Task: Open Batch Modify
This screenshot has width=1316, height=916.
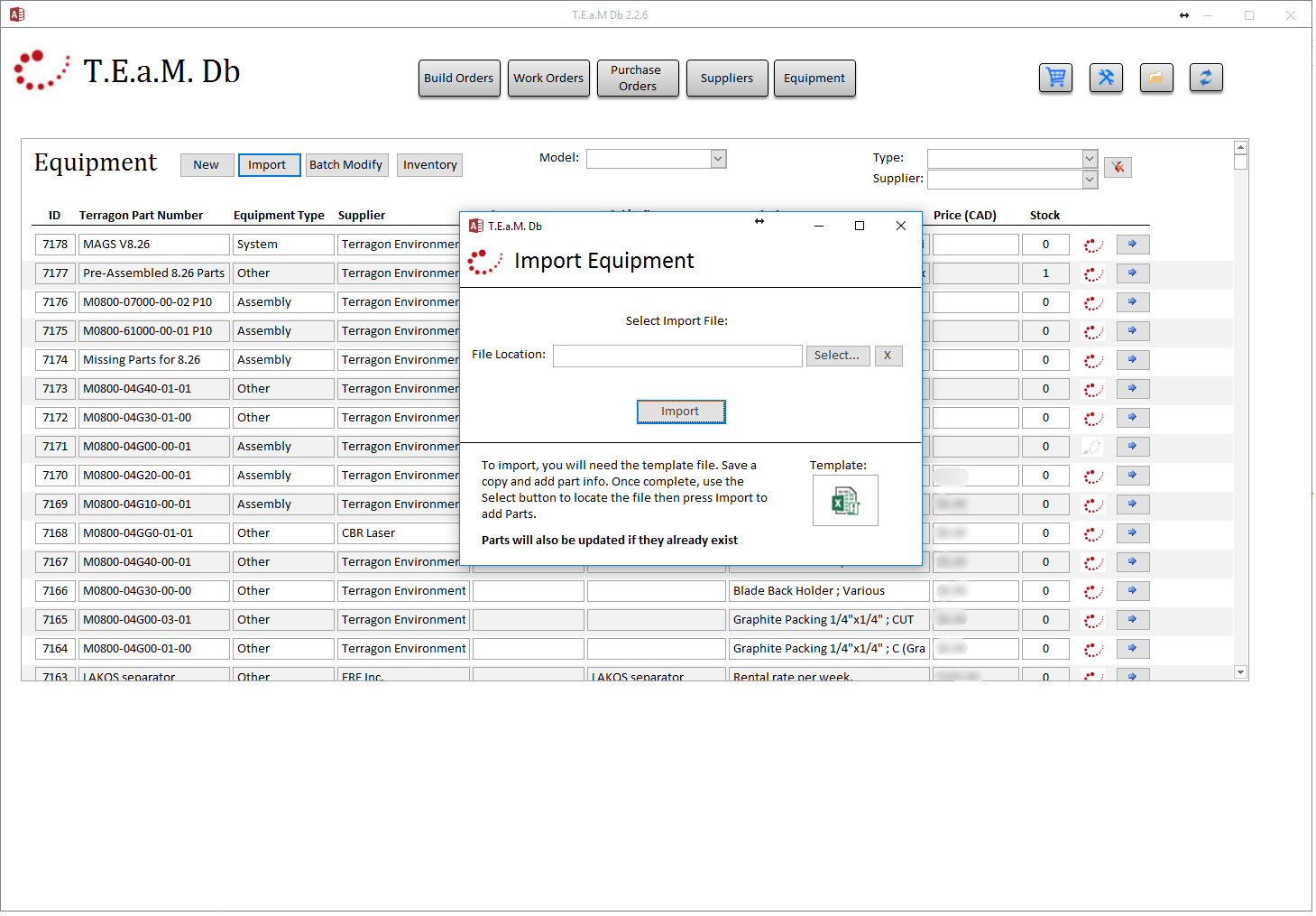Action: pos(347,165)
